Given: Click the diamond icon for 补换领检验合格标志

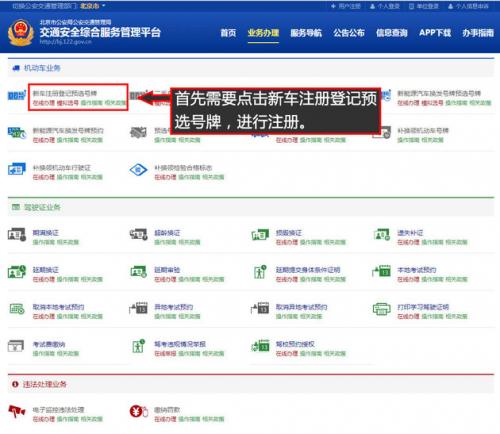Looking at the screenshot, I should [x=138, y=170].
